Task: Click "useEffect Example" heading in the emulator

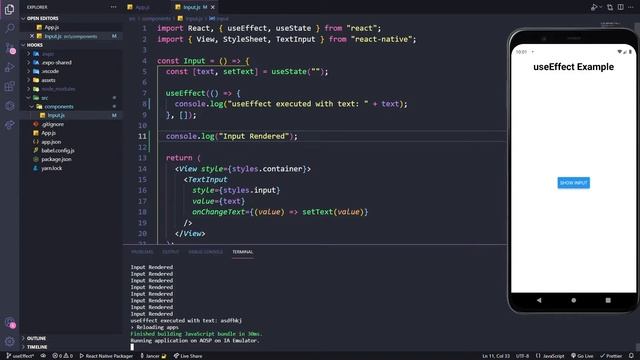Action: (573, 67)
